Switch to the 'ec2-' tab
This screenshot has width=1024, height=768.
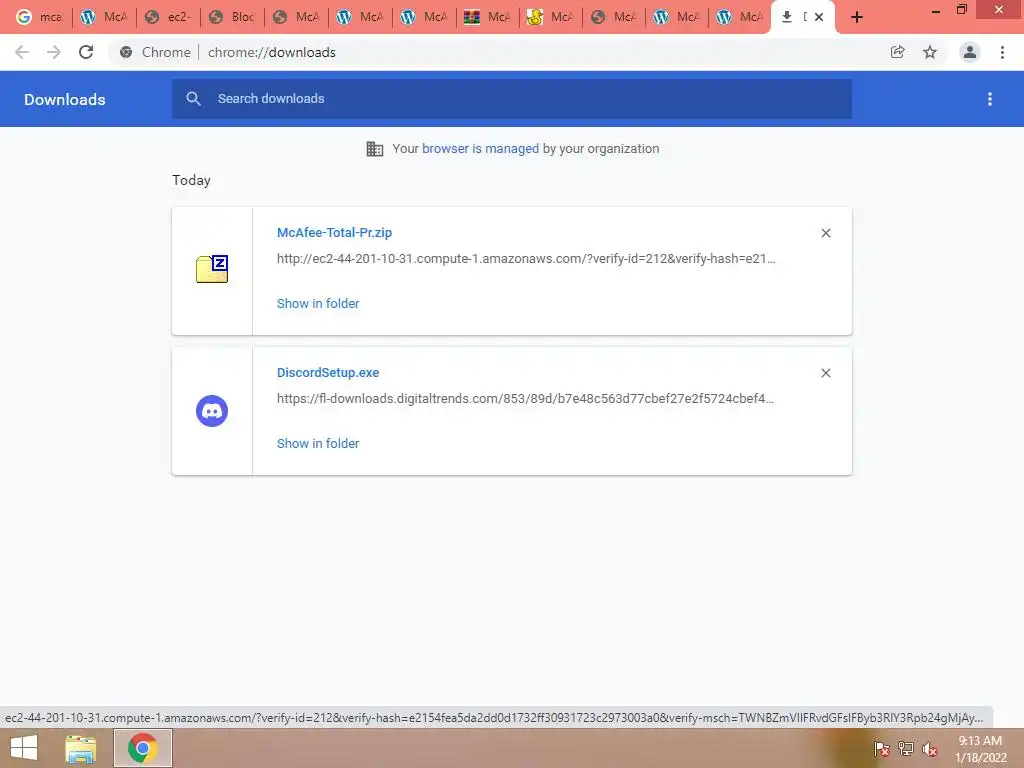coord(168,17)
